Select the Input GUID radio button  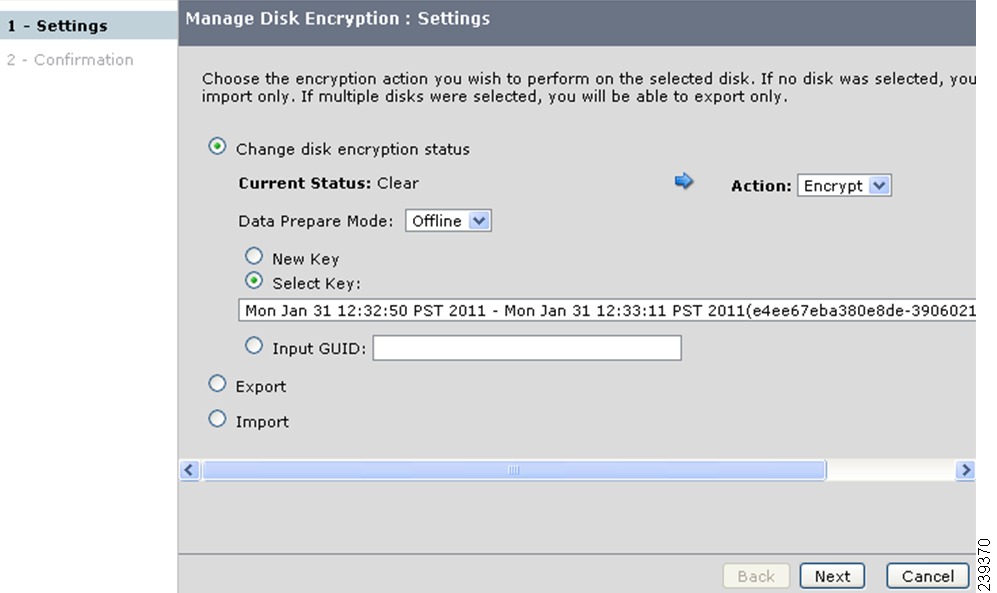(x=254, y=346)
